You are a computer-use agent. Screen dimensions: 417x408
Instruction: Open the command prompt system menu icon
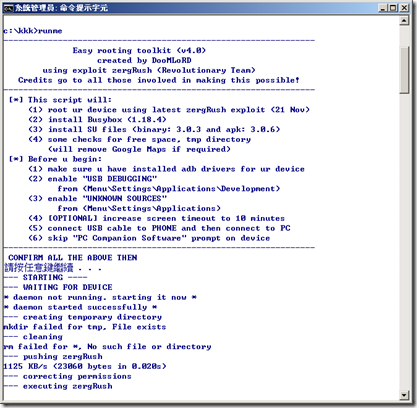click(9, 8)
